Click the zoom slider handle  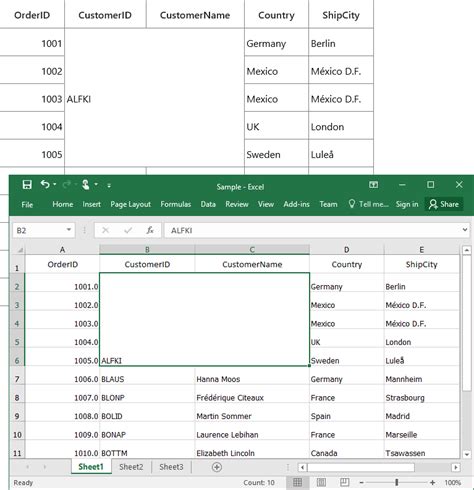click(397, 482)
